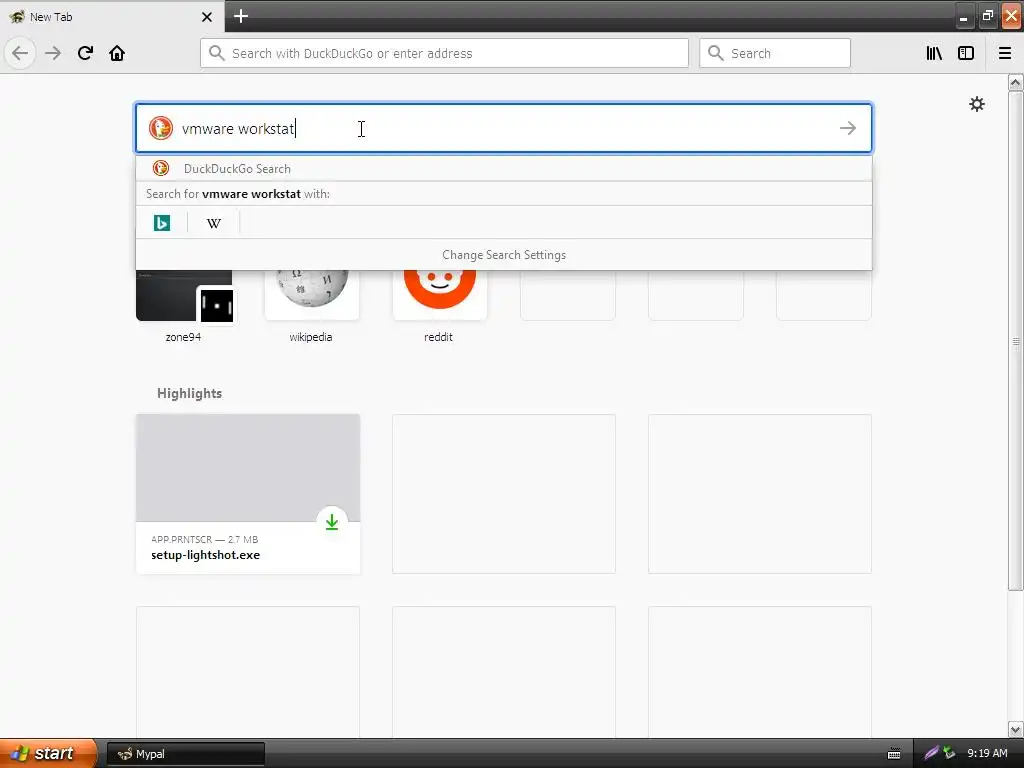Select the Mypal taskbar button
The width and height of the screenshot is (1024, 768).
(x=185, y=754)
